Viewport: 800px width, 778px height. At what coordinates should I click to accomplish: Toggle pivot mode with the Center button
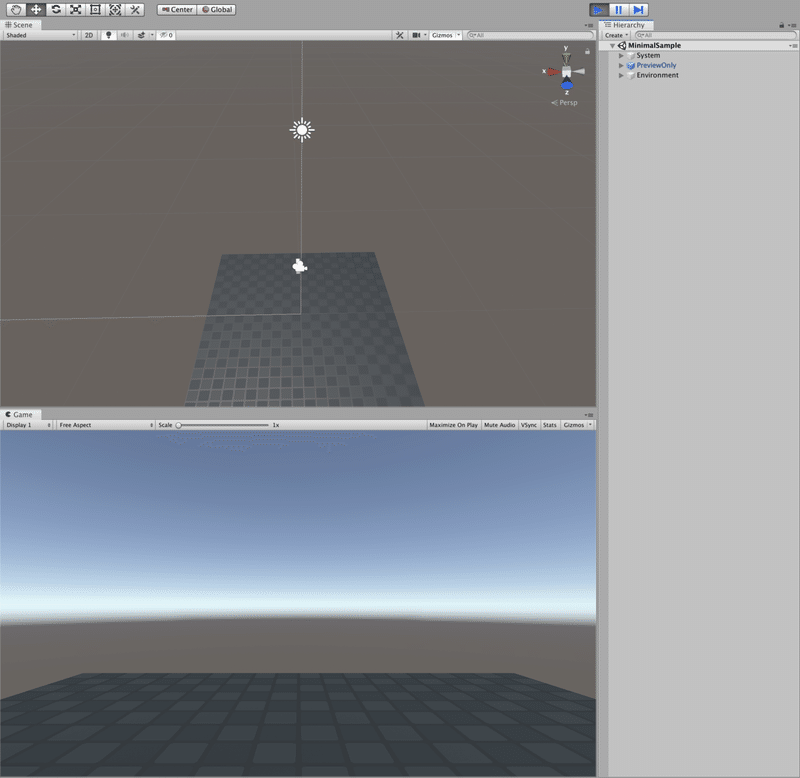click(177, 10)
